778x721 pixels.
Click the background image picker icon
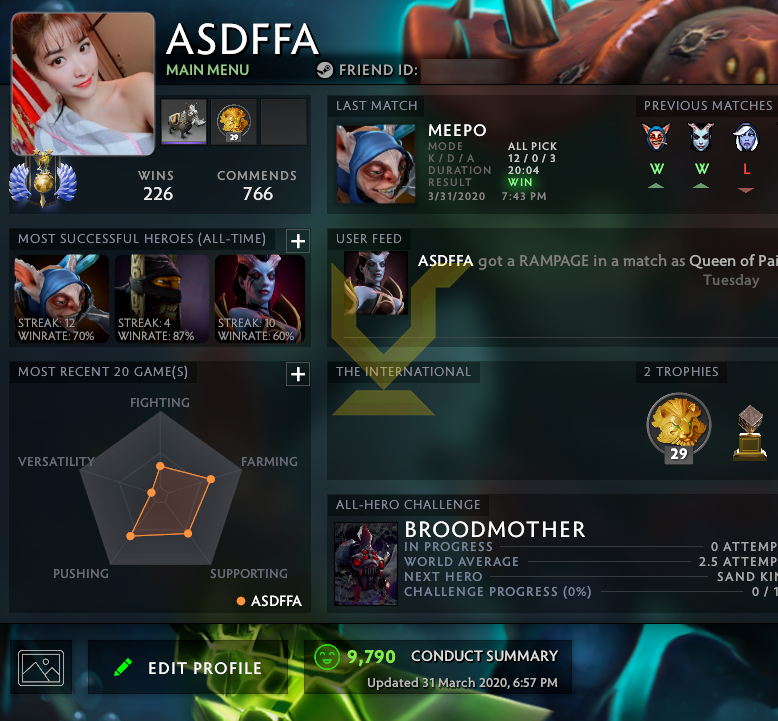pos(41,667)
